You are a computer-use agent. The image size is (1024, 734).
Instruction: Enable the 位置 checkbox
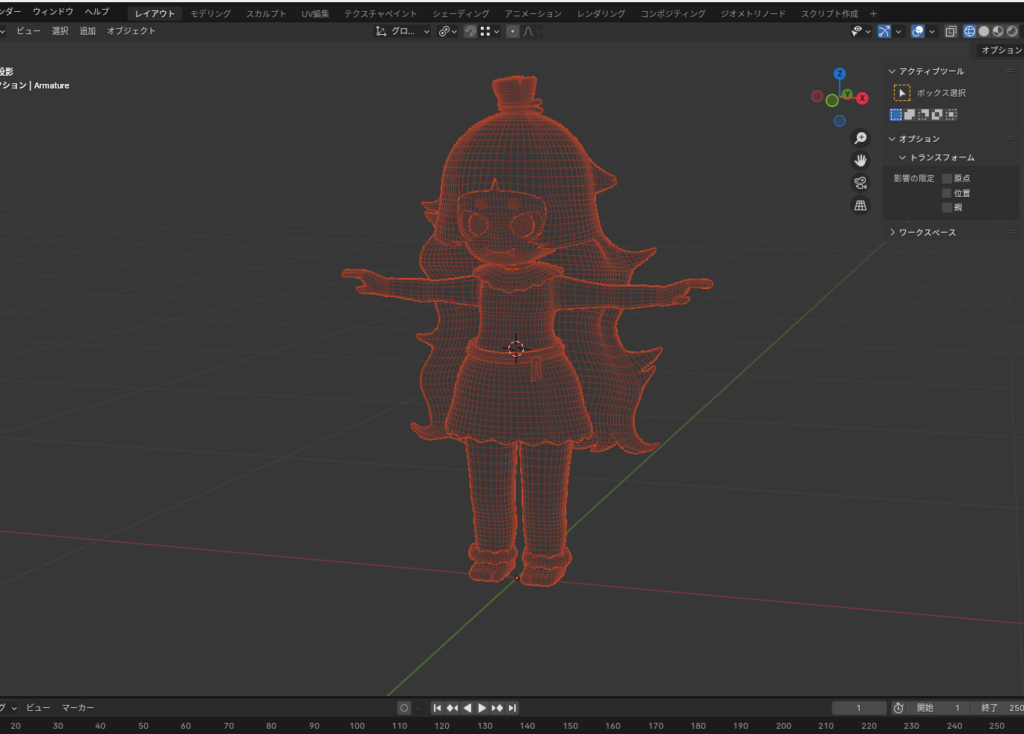(x=947, y=193)
